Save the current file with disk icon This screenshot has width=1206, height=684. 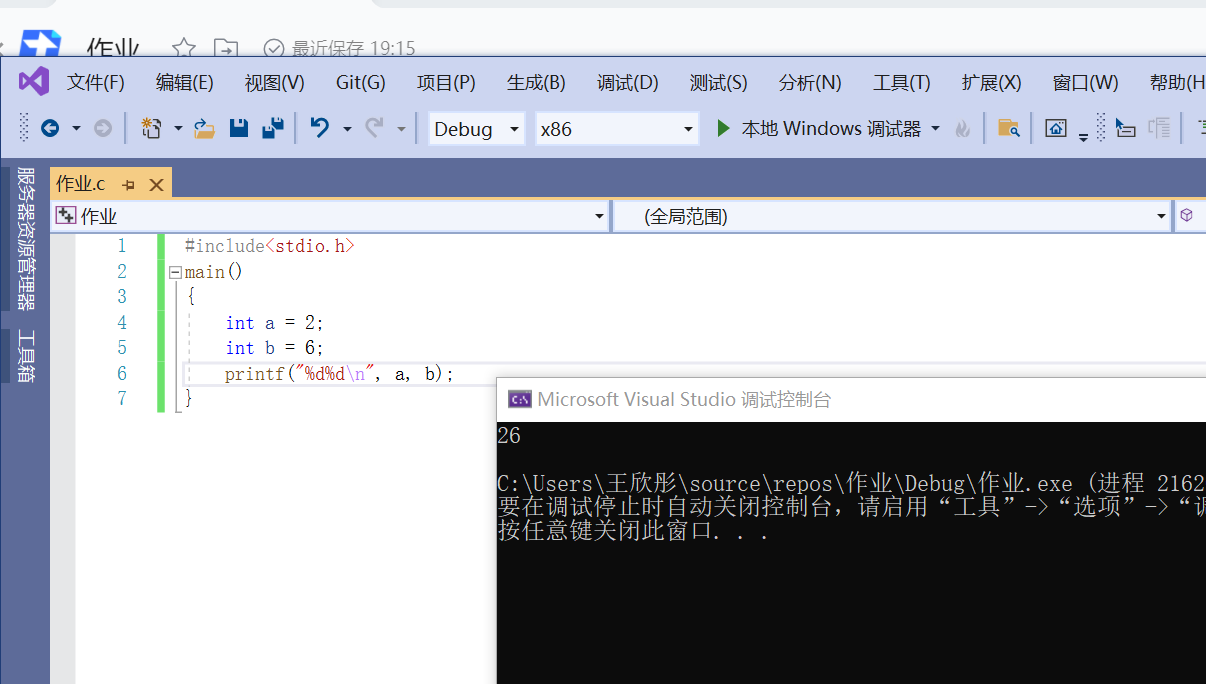[x=238, y=128]
